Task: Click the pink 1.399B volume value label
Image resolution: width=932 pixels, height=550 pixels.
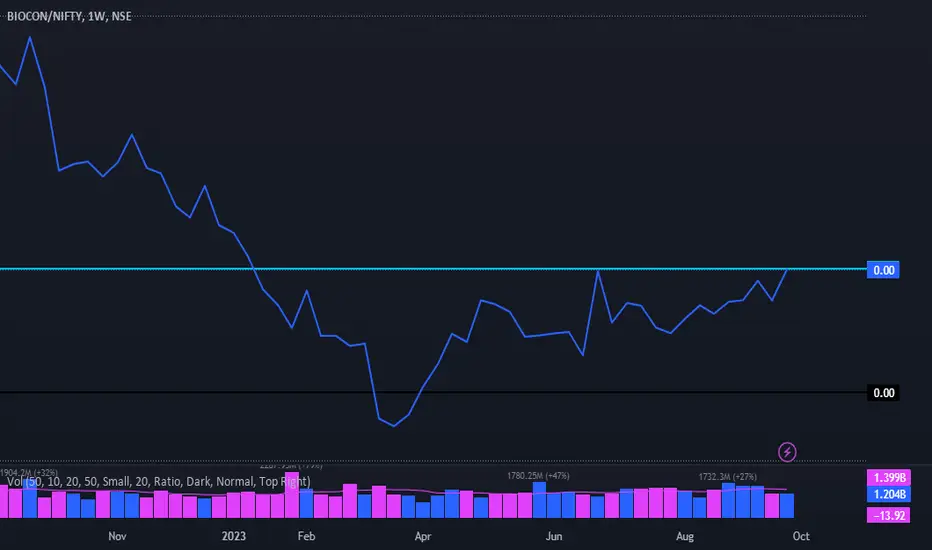Action: tap(889, 477)
